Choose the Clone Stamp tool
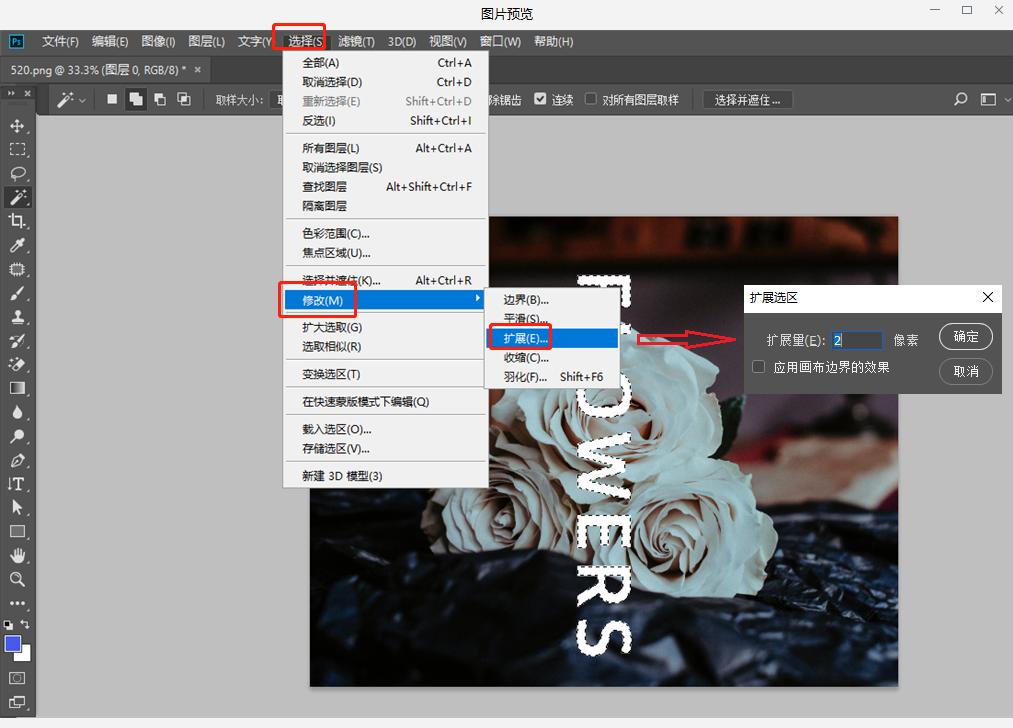This screenshot has height=728, width=1013. 17,317
